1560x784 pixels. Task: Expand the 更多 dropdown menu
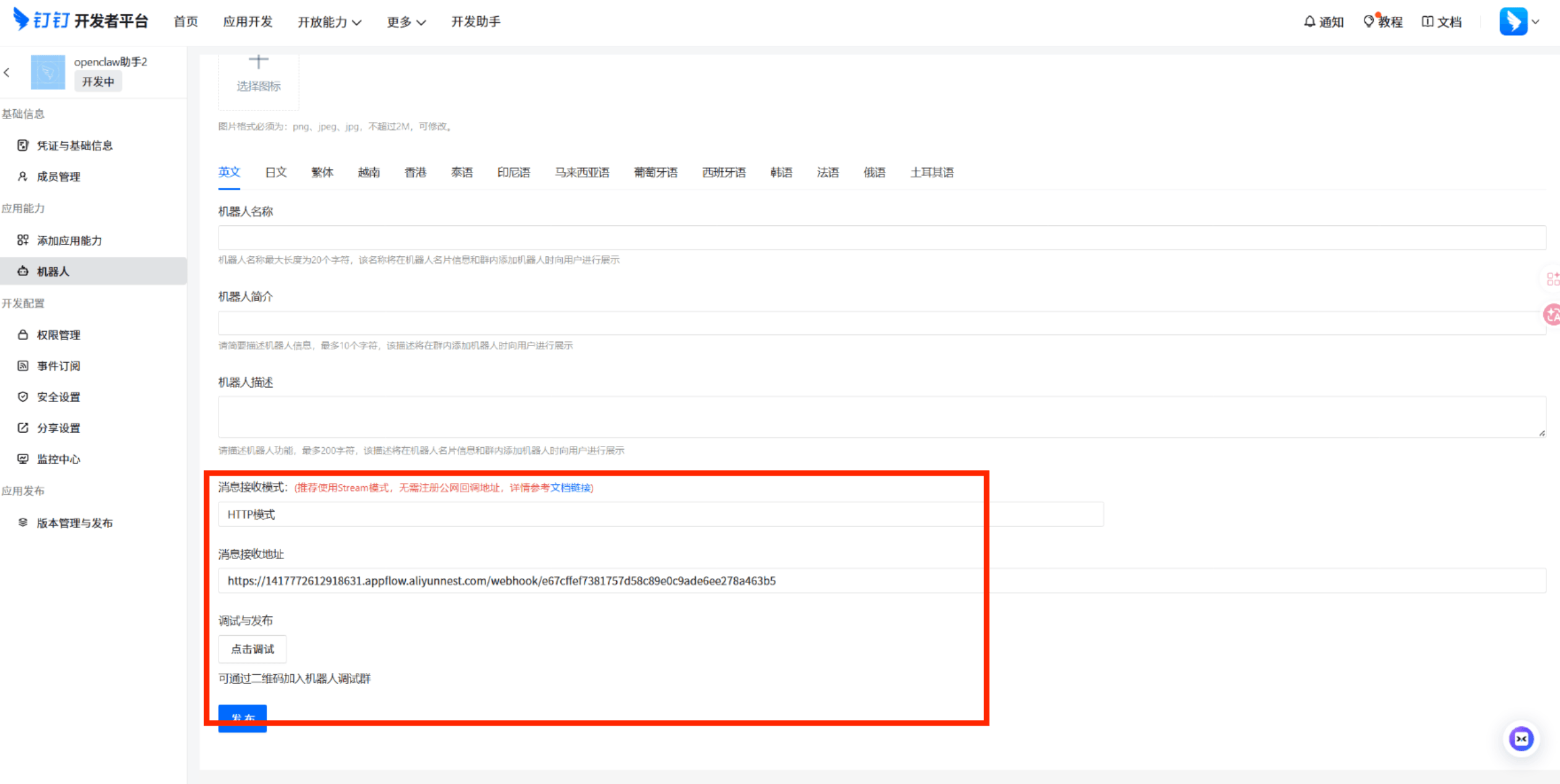click(406, 22)
